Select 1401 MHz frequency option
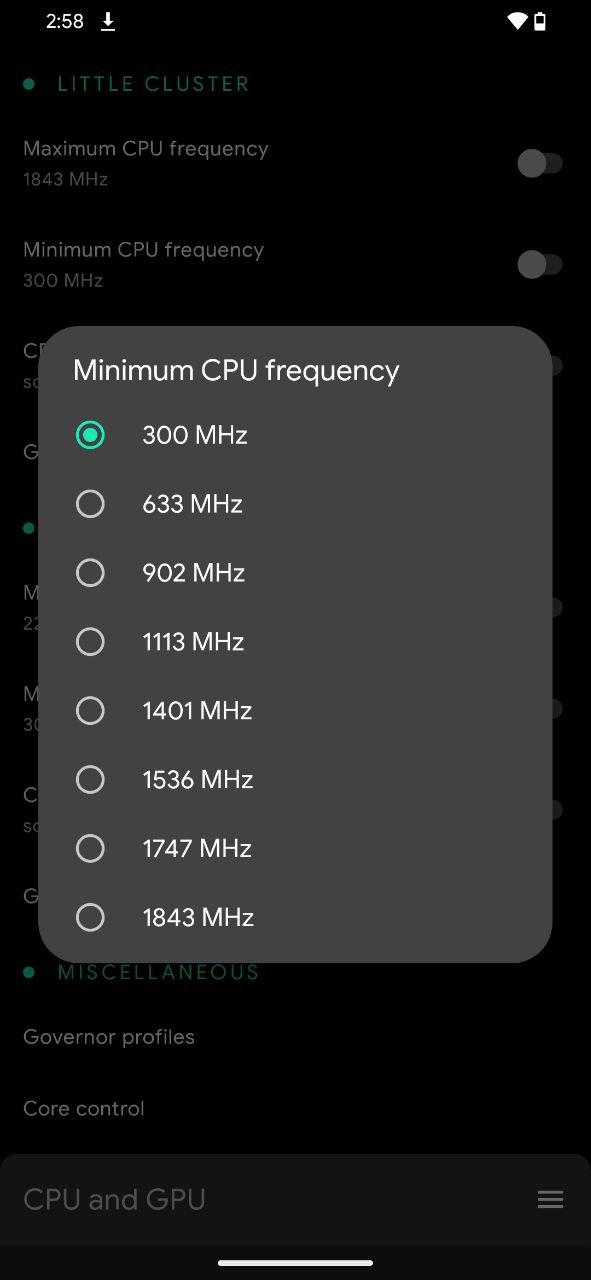The height and width of the screenshot is (1280, 591). (x=295, y=711)
